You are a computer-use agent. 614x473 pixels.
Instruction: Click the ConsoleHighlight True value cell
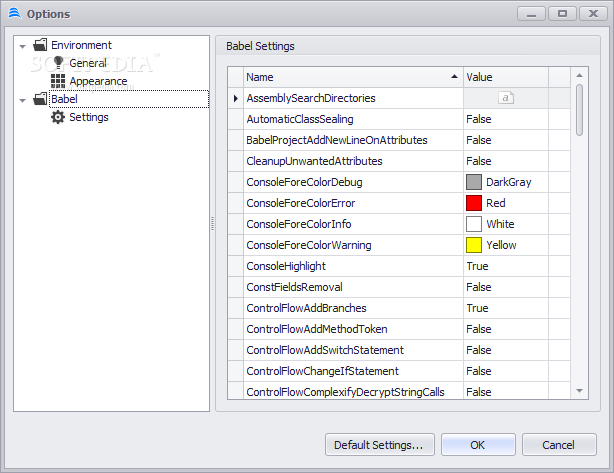coord(506,266)
